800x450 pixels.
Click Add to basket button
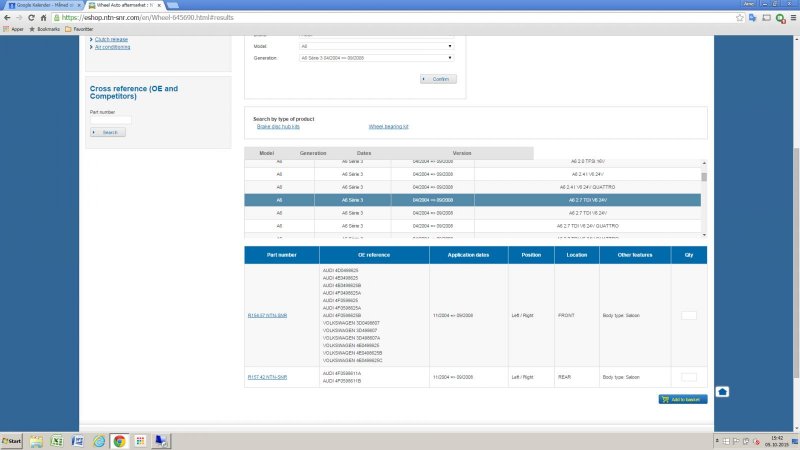(683, 399)
